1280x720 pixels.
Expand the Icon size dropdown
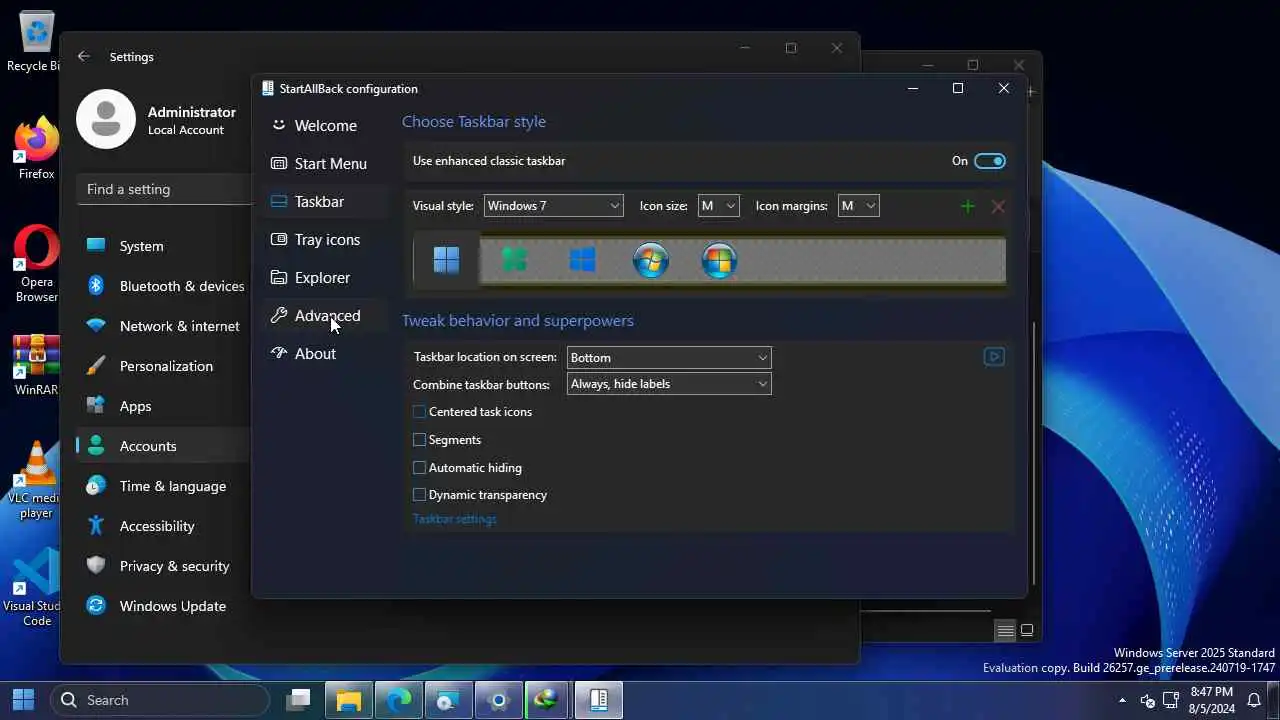click(x=718, y=206)
